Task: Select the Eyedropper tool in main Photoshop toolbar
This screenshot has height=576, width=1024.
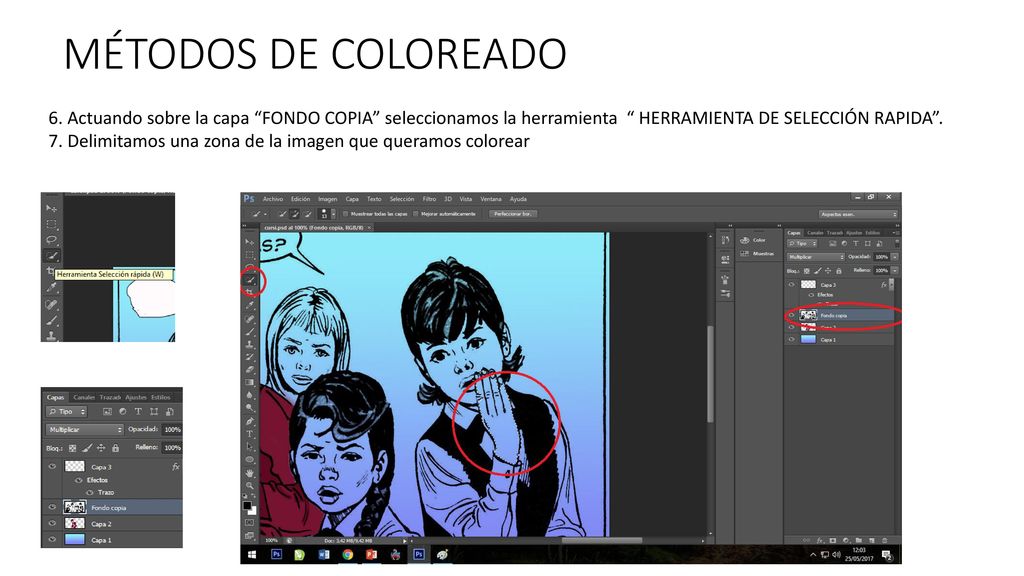Action: (249, 305)
